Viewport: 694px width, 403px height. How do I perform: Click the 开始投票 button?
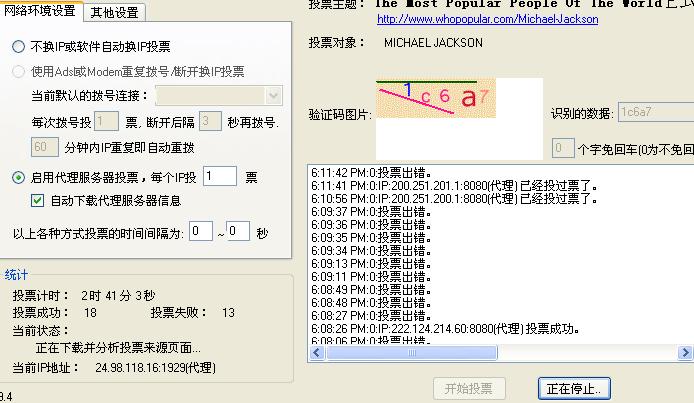point(468,388)
